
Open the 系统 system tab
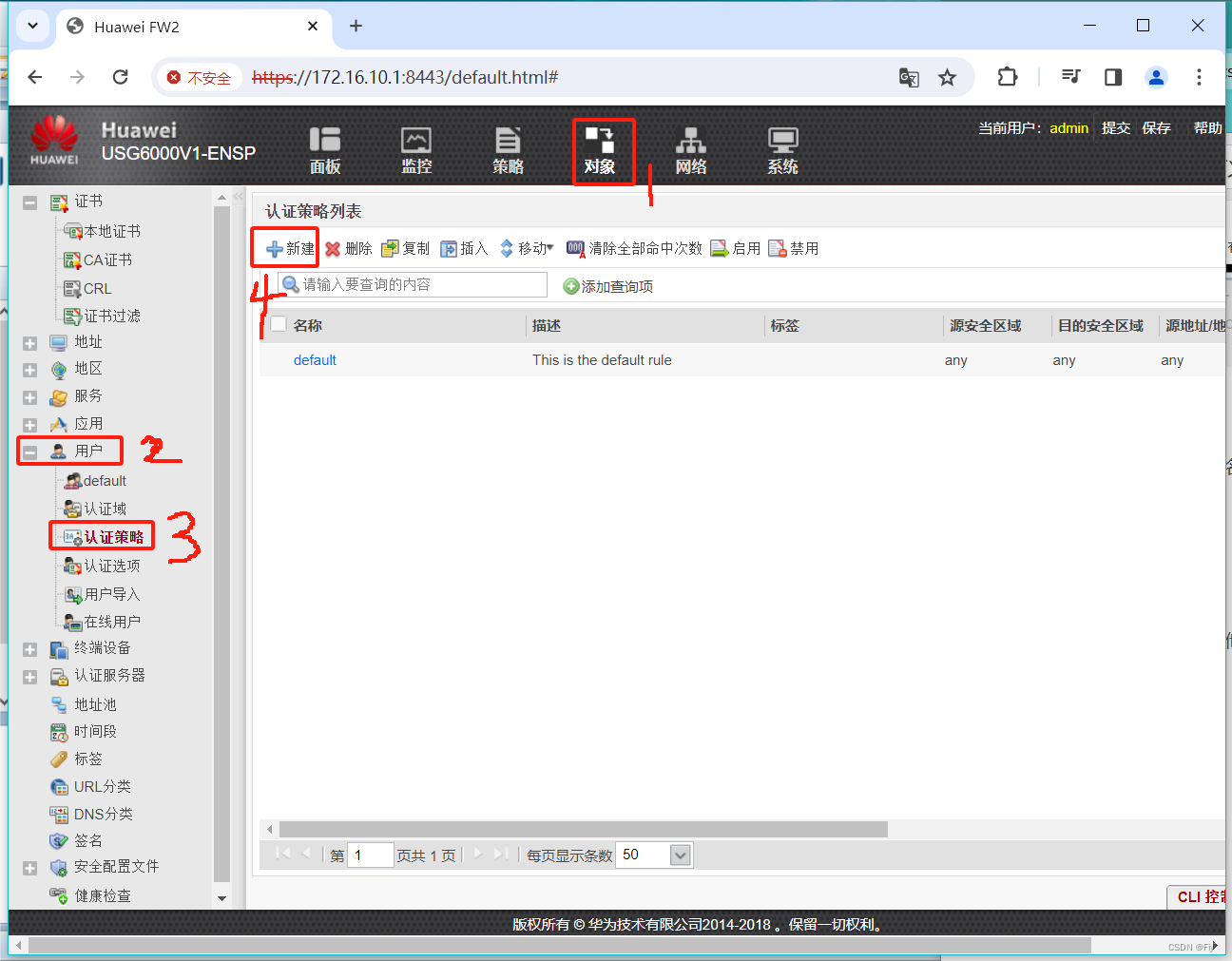[782, 151]
